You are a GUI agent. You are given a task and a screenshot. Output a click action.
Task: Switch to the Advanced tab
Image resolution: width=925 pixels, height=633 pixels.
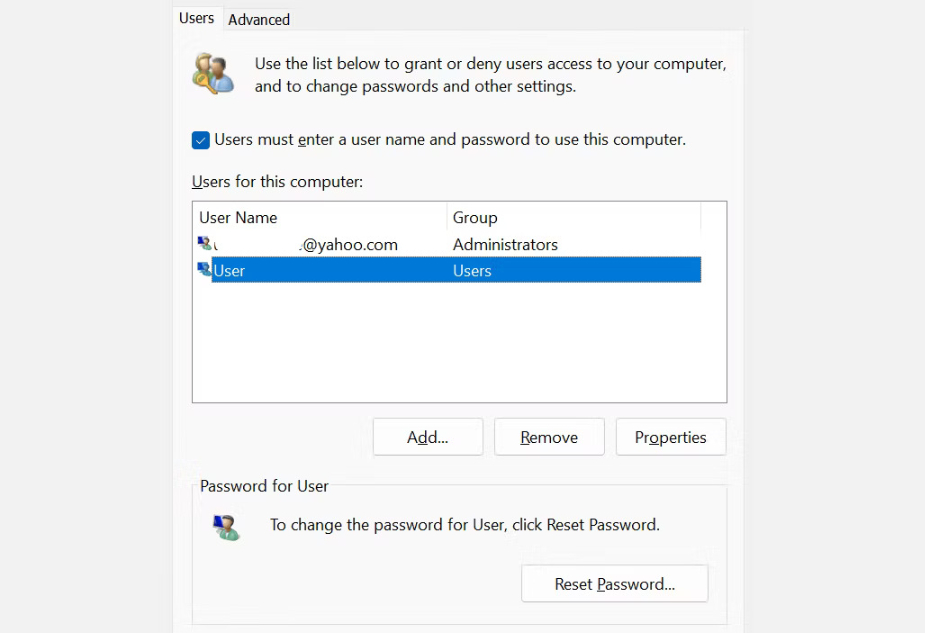[258, 19]
